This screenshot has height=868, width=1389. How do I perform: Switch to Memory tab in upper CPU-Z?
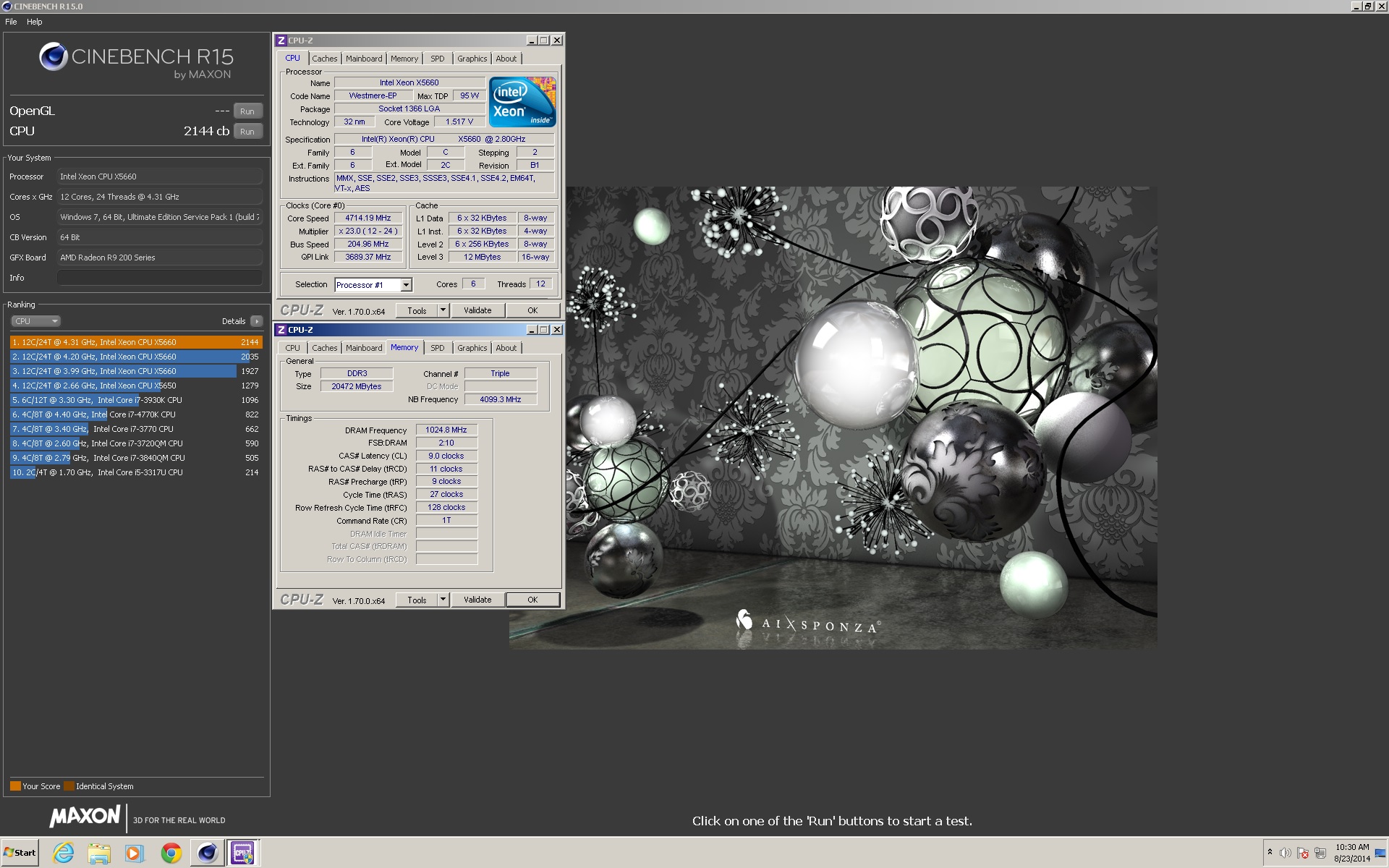(404, 59)
